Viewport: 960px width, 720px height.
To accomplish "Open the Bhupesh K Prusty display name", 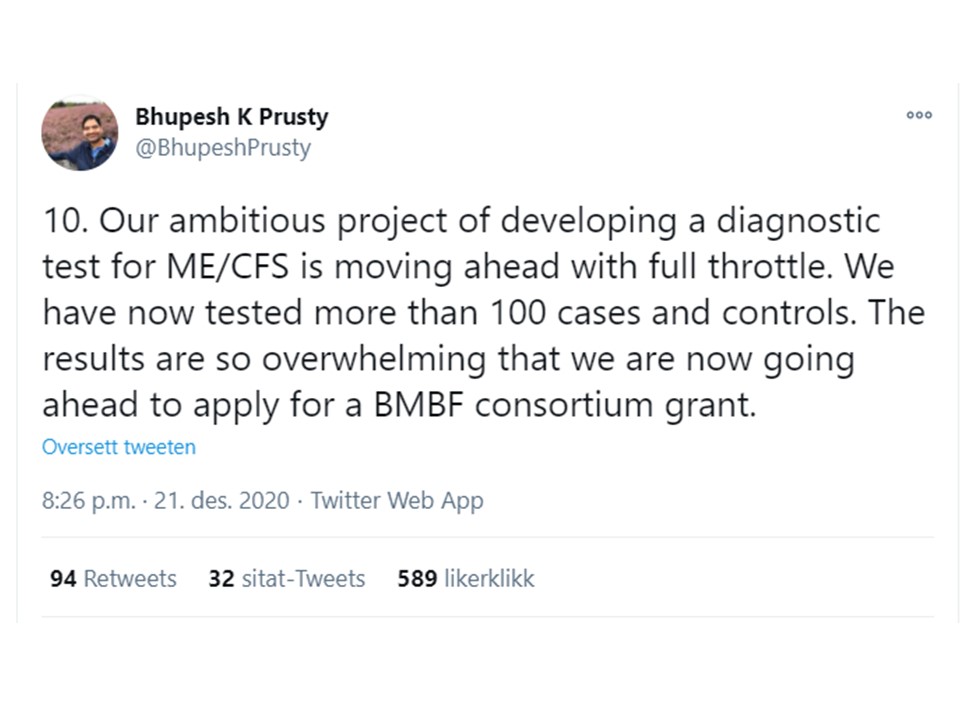I will click(231, 117).
